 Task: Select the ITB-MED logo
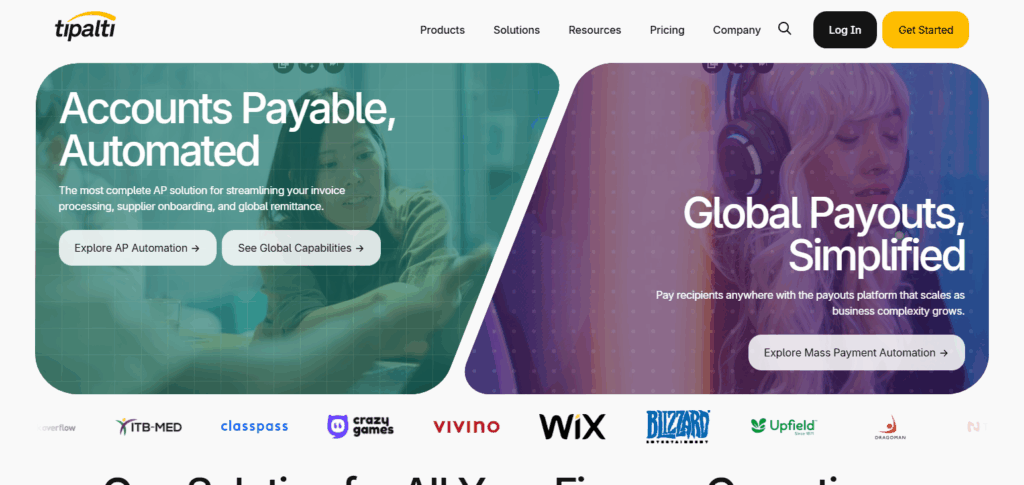click(x=149, y=427)
